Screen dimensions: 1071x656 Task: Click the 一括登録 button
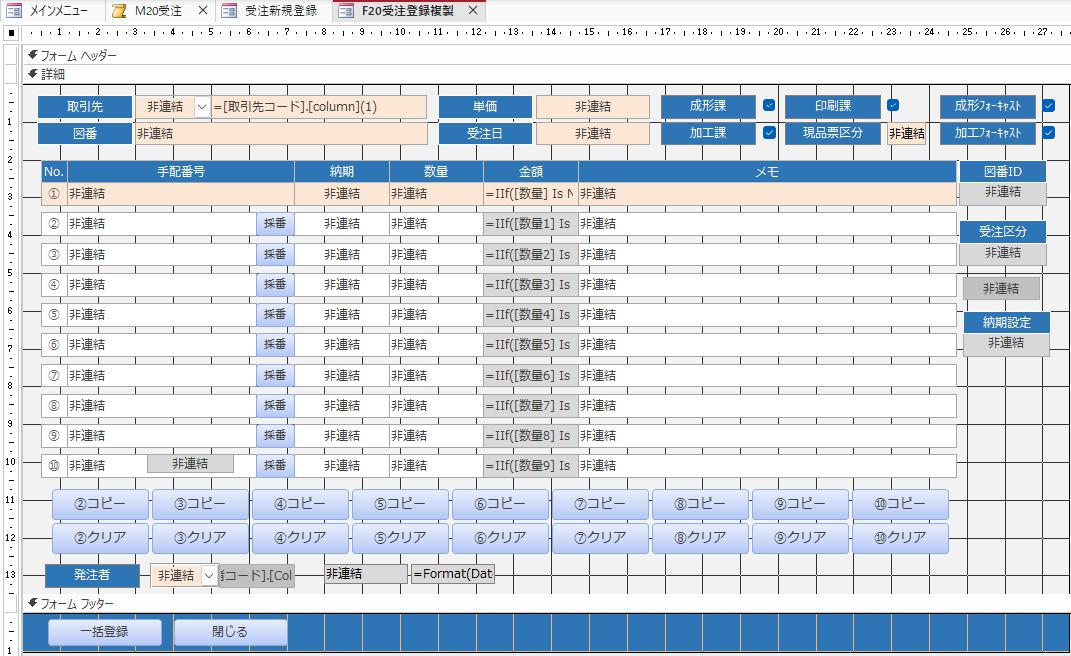coord(105,631)
